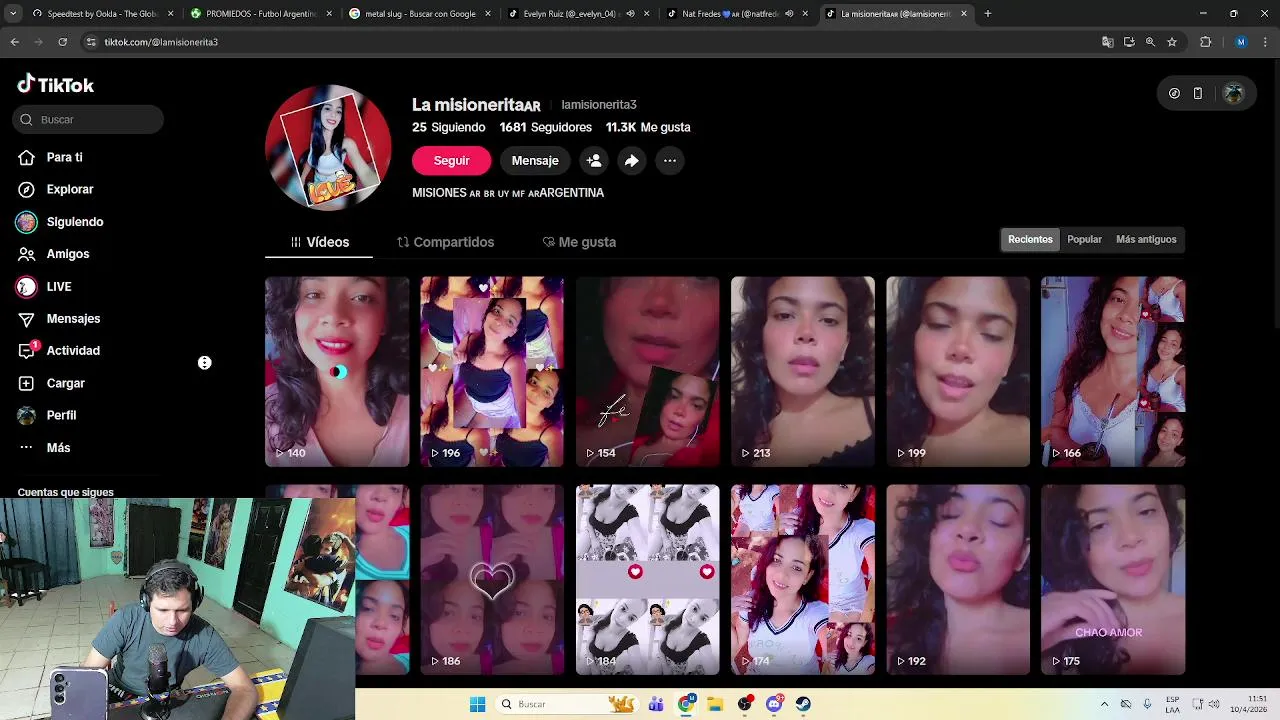The image size is (1280, 720).
Task: Open the video with 196 views
Action: pyautogui.click(x=492, y=372)
